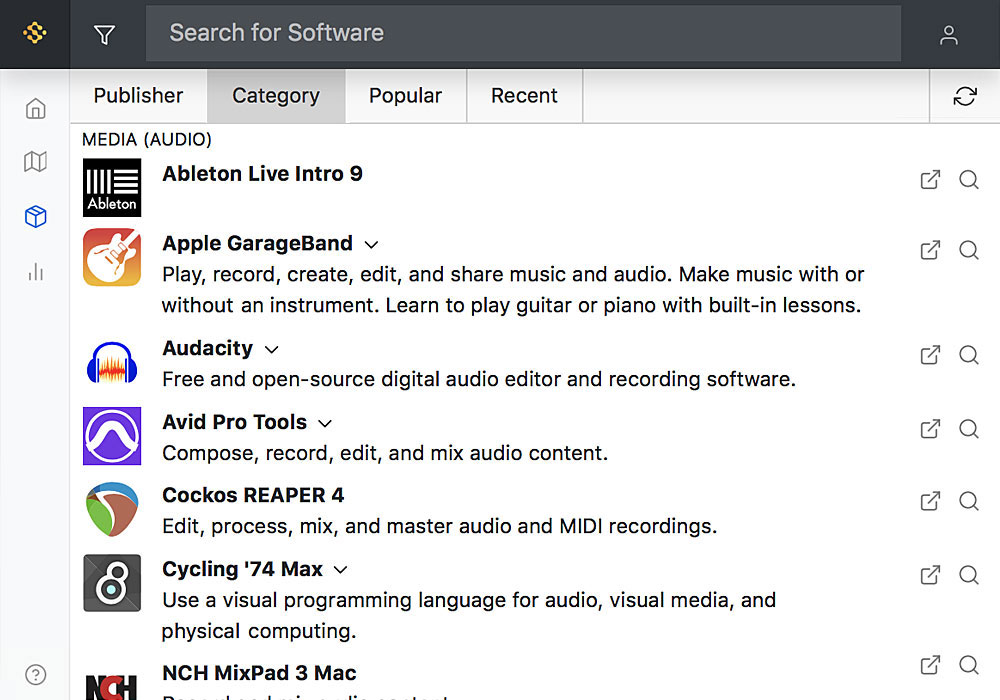Click the Cycling '74 Max app icon
1000x700 pixels.
pos(112,583)
